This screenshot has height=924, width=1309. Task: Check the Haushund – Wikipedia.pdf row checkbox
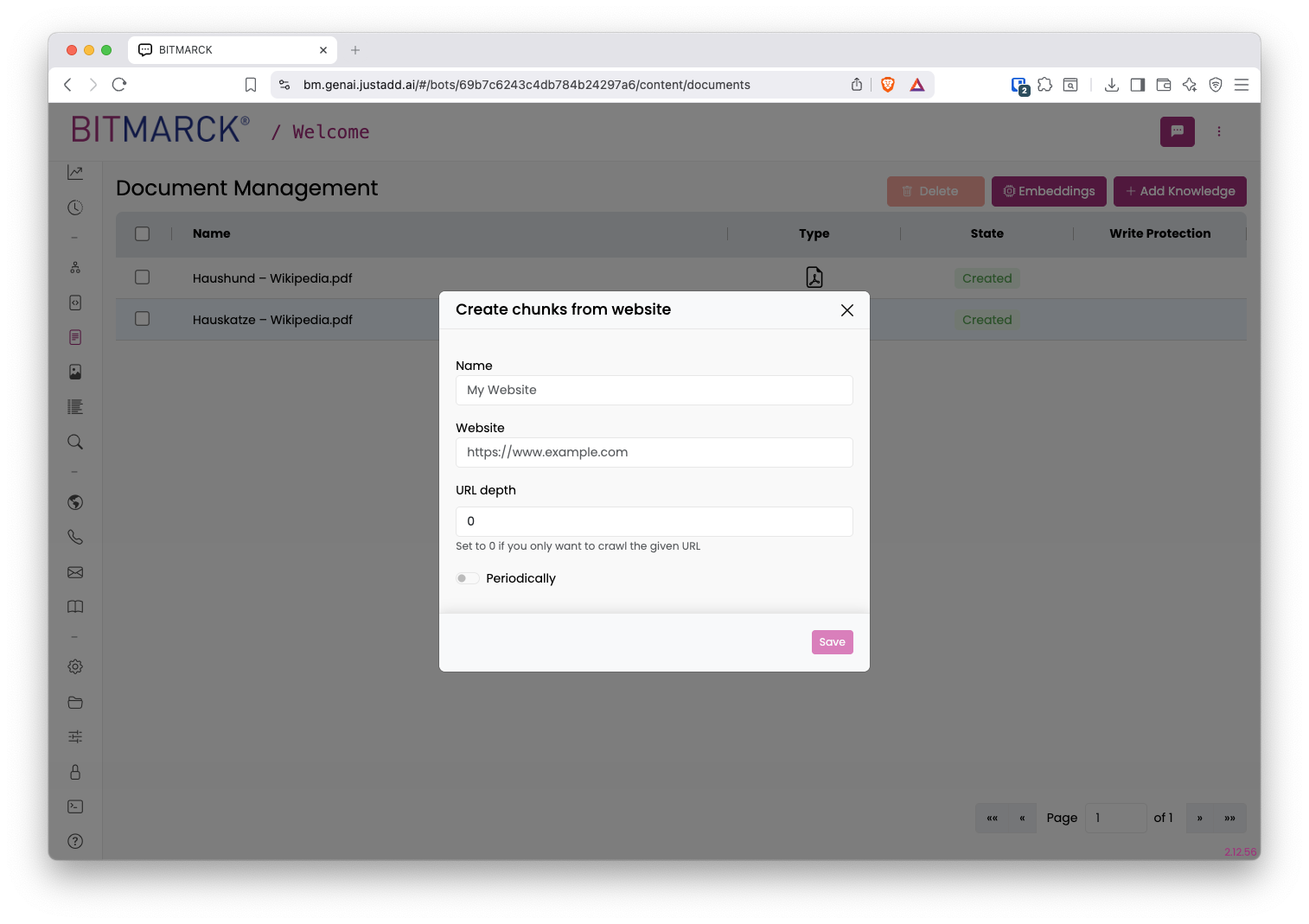(143, 277)
